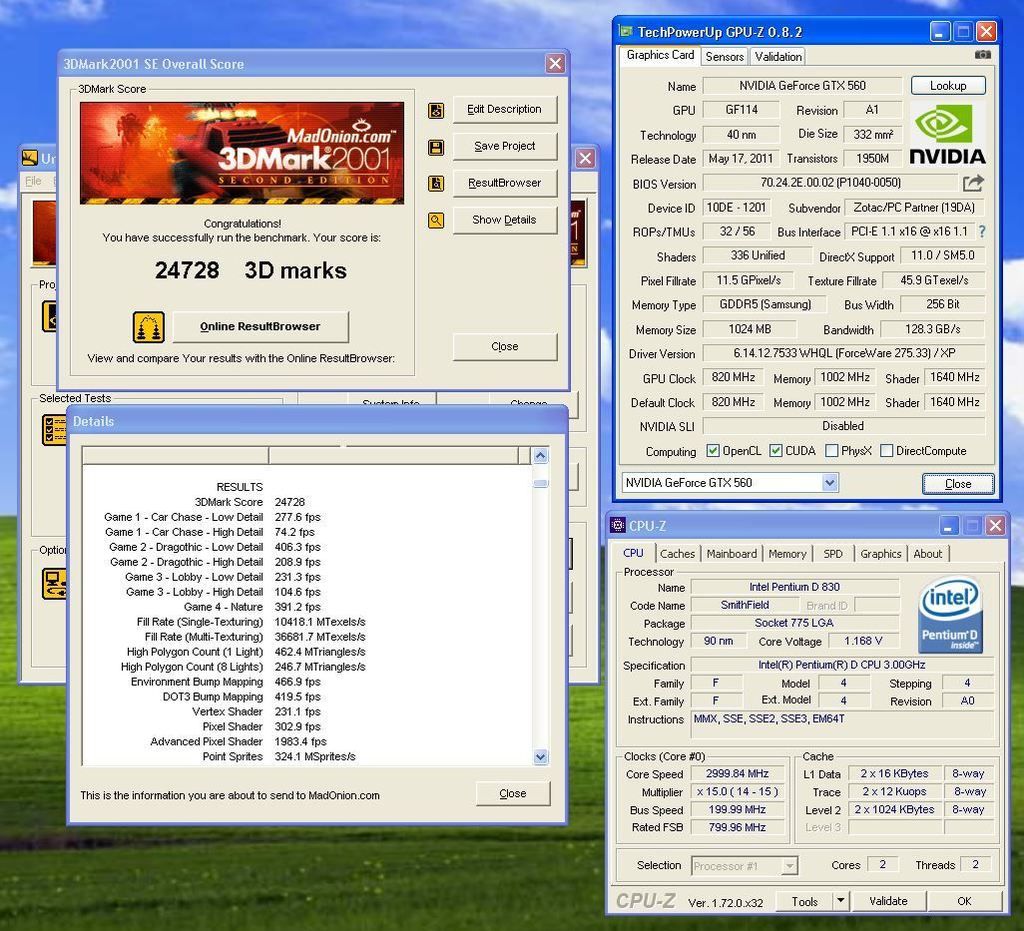Click the GPU Name field GeForce GTX 560
The height and width of the screenshot is (931, 1024).
click(x=802, y=86)
